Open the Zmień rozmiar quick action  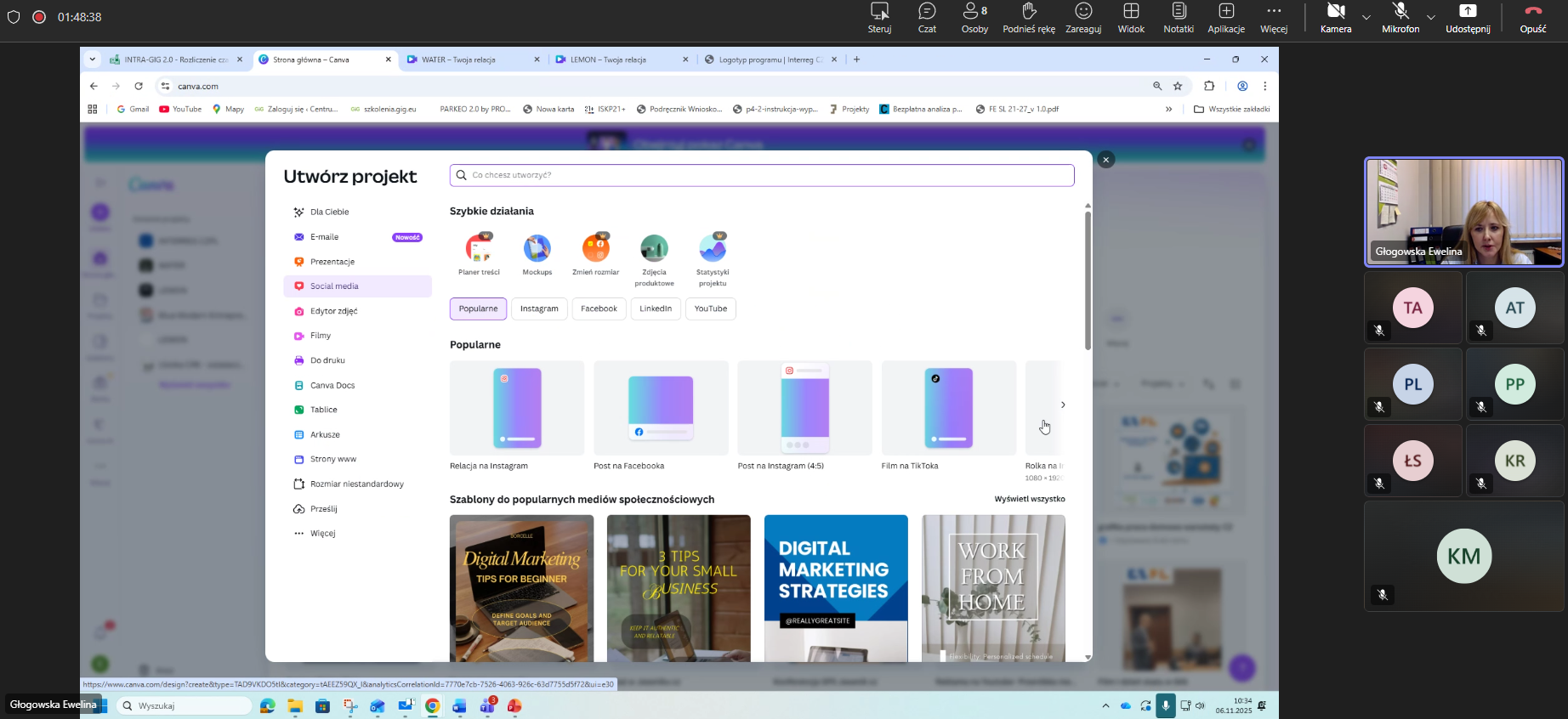(595, 249)
